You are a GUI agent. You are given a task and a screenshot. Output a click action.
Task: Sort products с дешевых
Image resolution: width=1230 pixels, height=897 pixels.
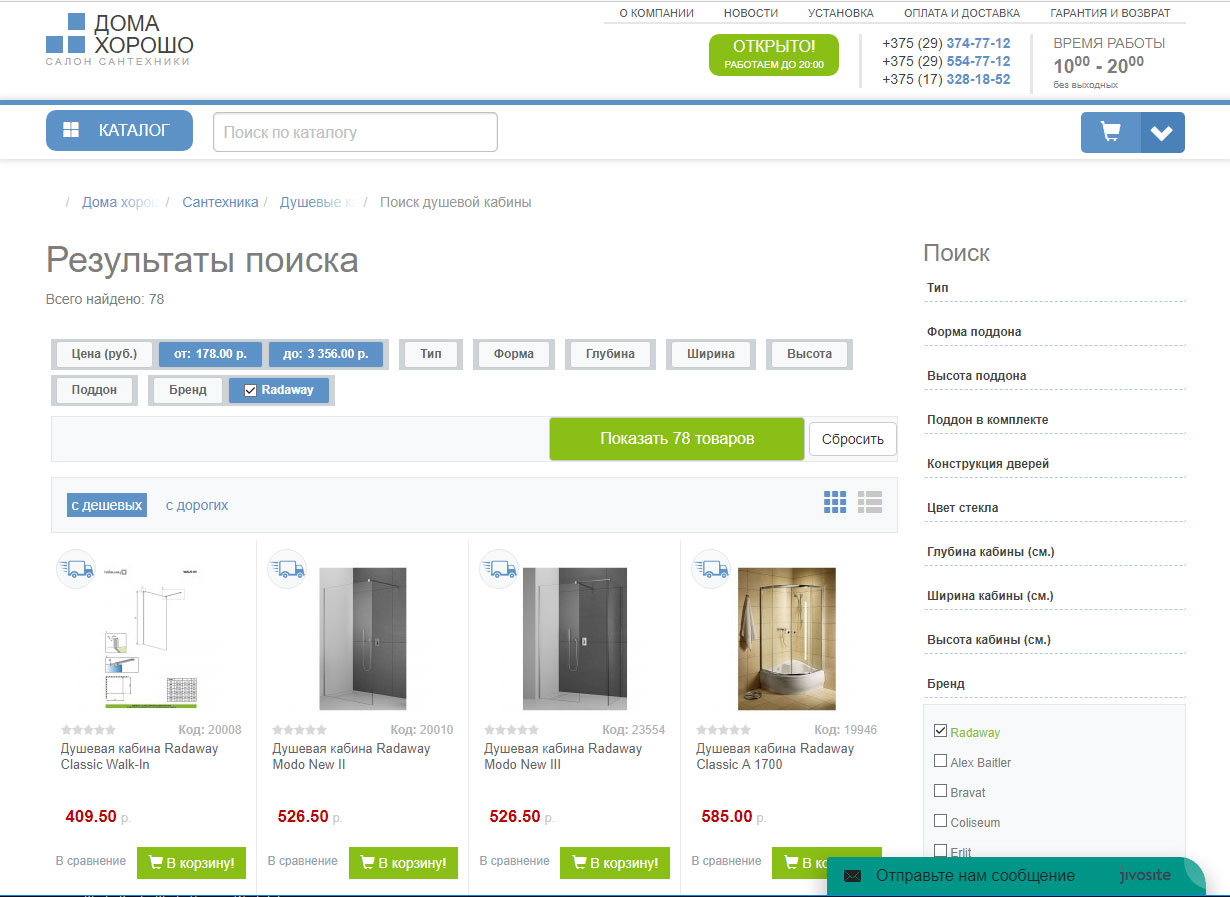click(x=107, y=505)
